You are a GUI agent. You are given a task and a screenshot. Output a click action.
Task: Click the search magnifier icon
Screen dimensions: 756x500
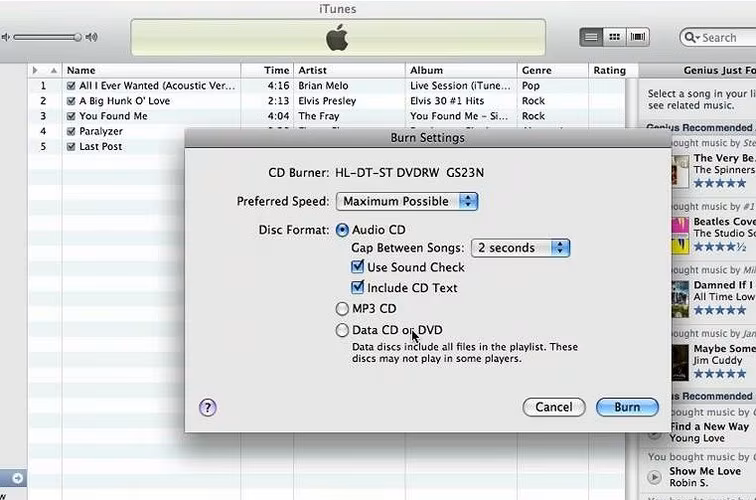(691, 38)
